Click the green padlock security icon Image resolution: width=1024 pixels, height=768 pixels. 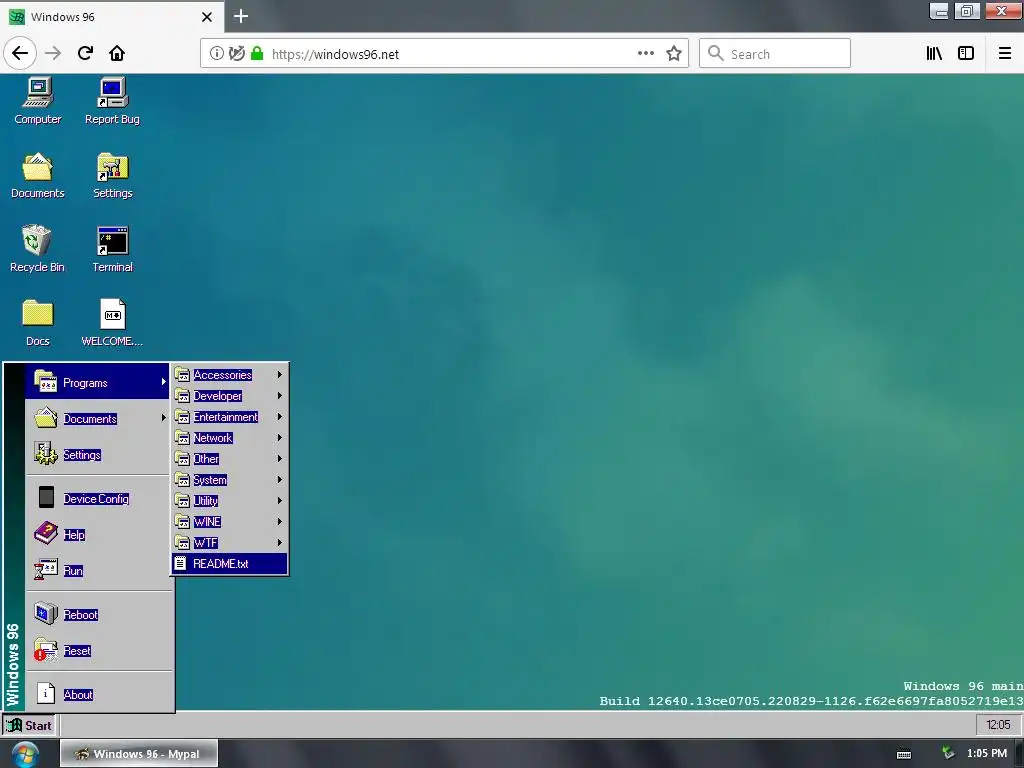[x=257, y=54]
